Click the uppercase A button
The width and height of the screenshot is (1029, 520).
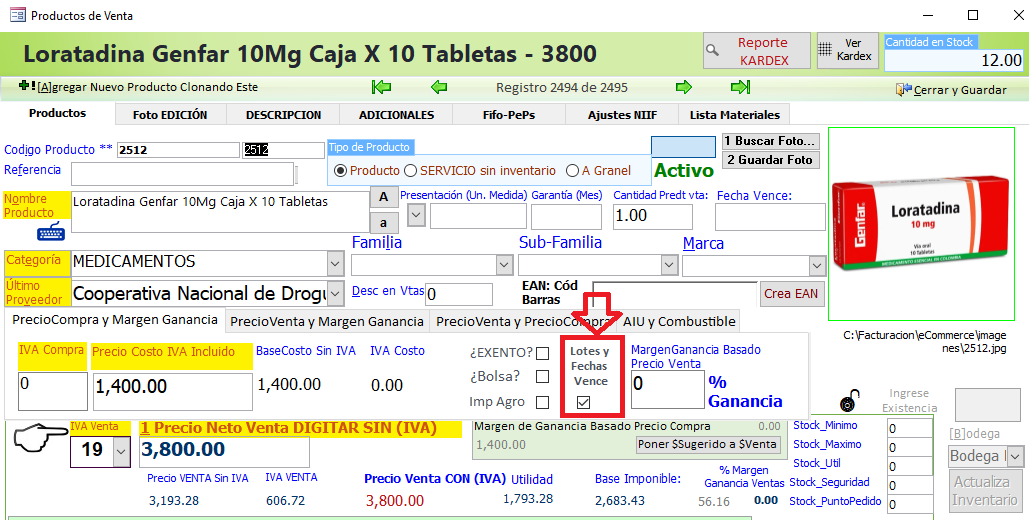point(383,197)
